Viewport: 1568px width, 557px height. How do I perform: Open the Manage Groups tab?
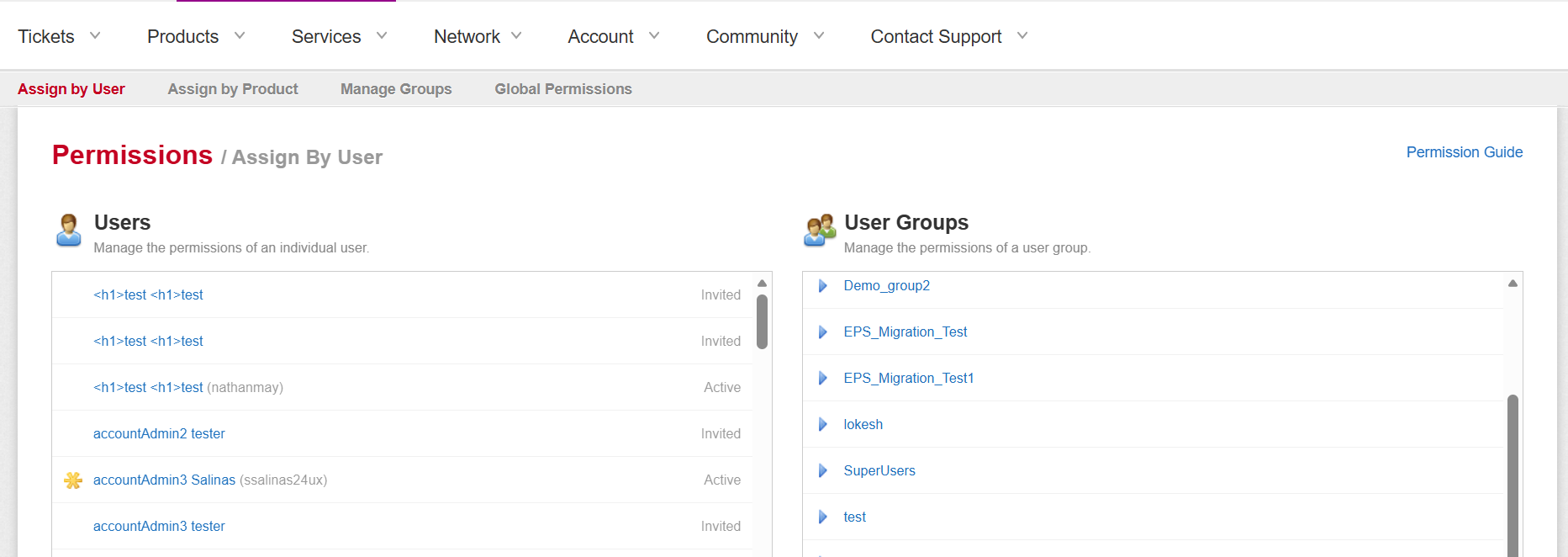(396, 89)
